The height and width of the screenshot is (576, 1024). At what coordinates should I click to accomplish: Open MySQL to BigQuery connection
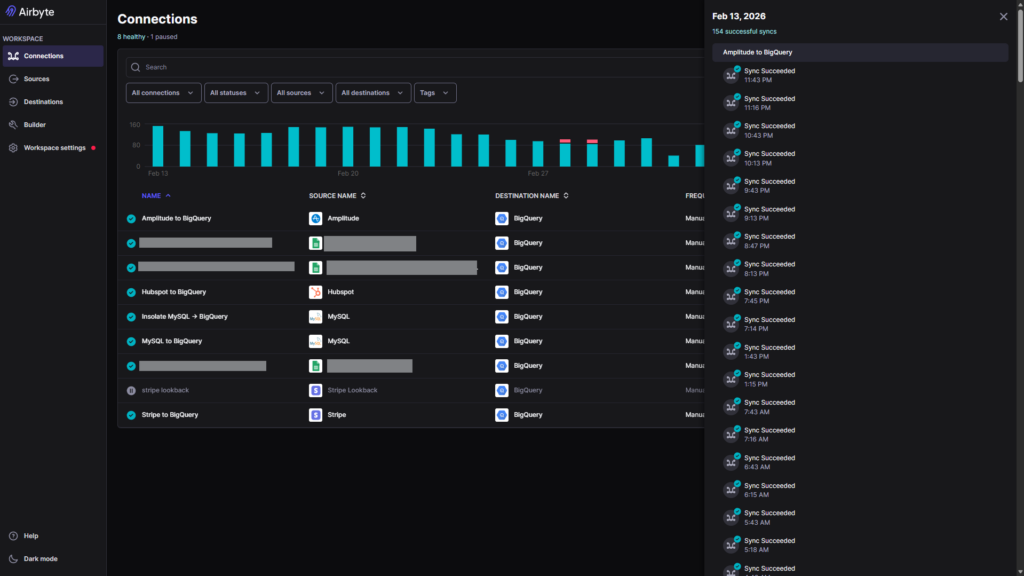(172, 341)
